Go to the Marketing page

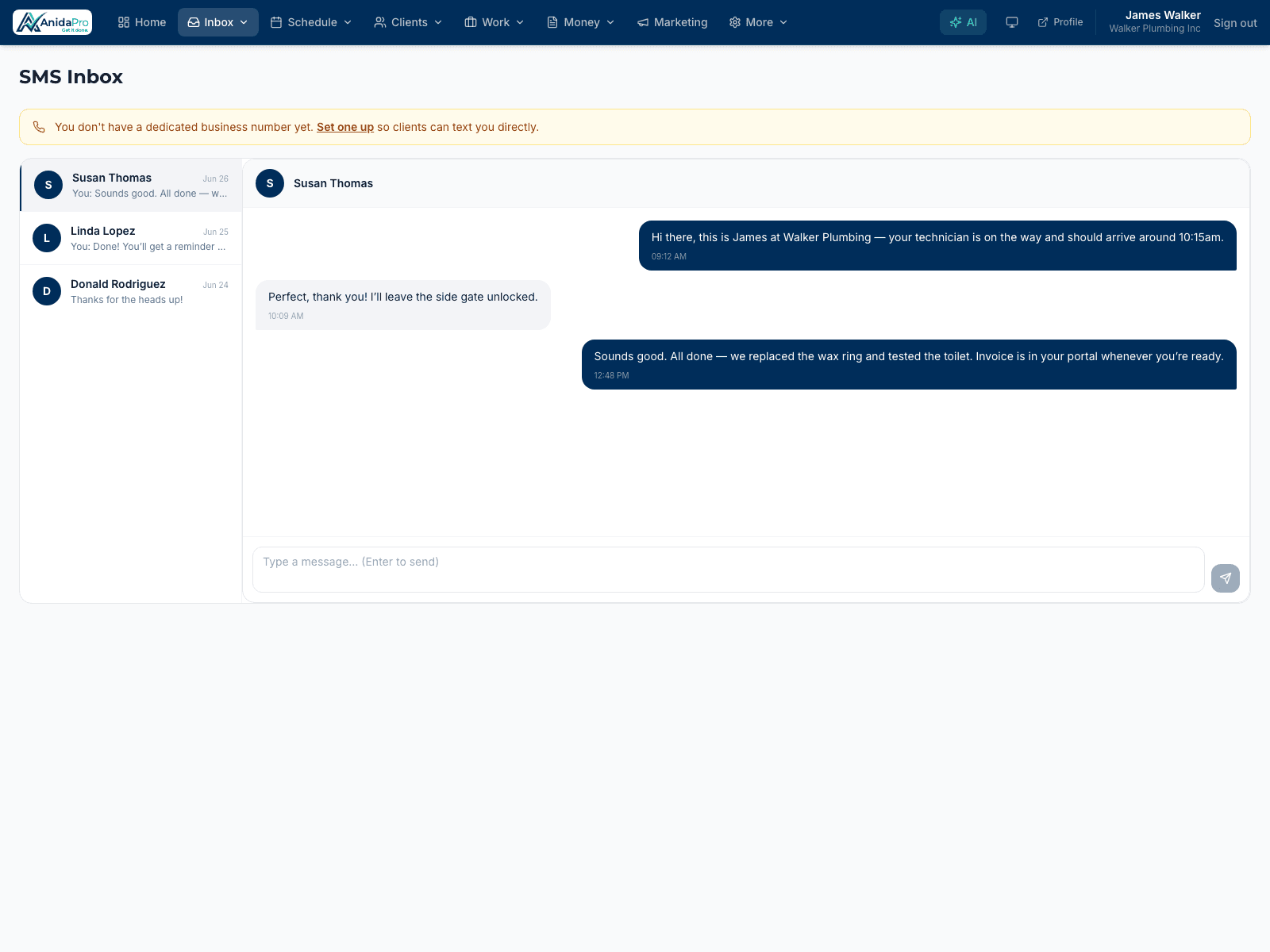point(672,22)
